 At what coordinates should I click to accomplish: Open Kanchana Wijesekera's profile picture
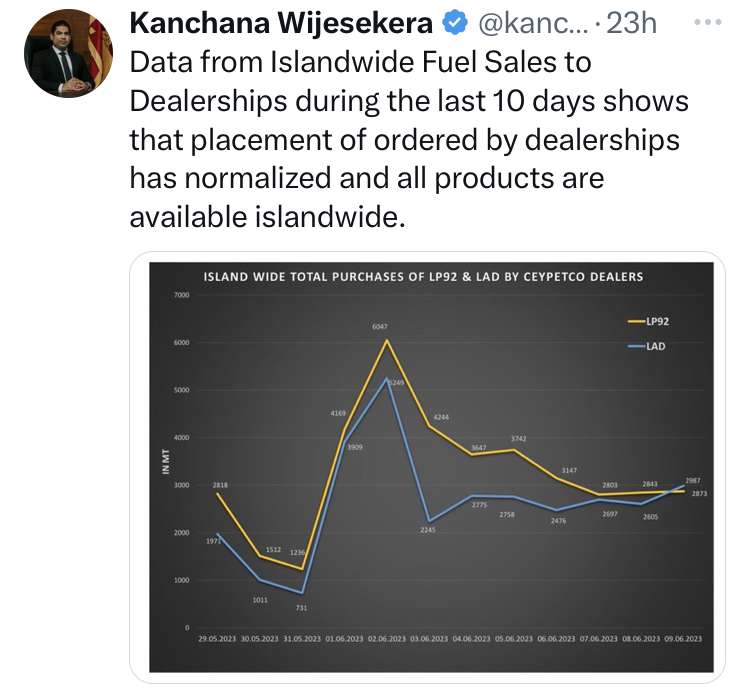(68, 53)
